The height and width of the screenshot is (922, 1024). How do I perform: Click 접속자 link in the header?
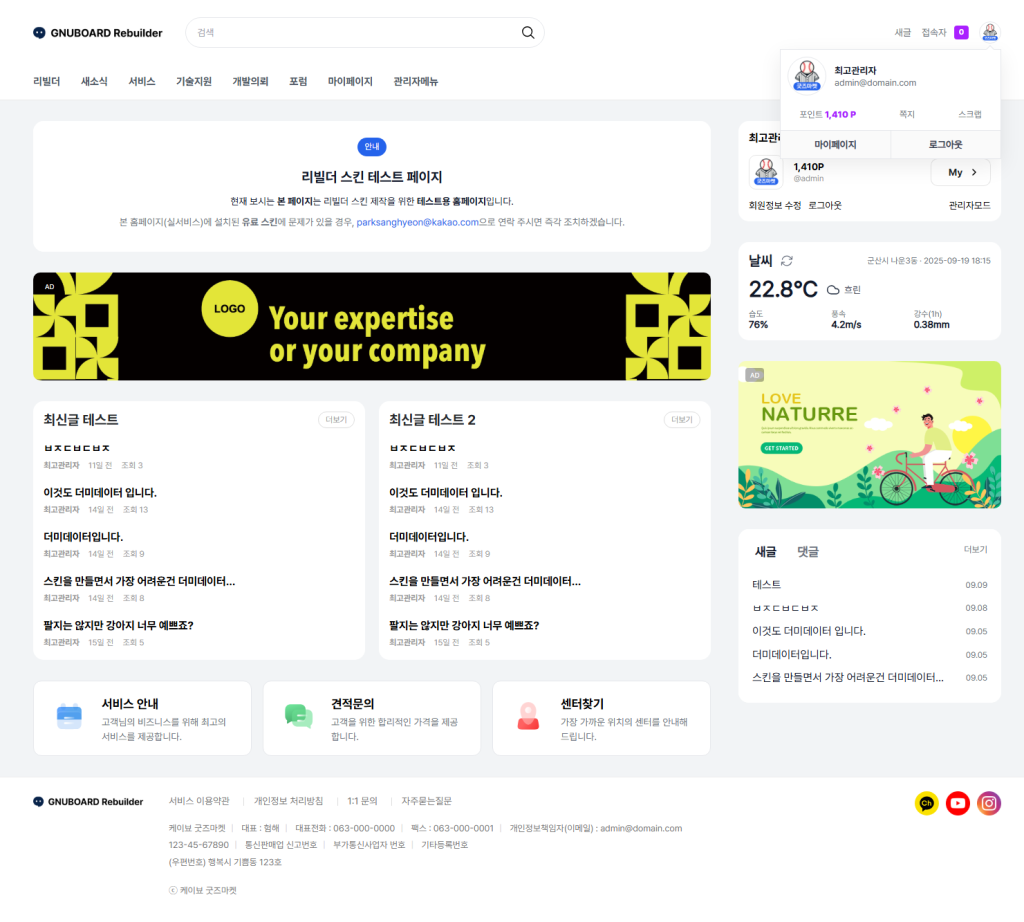933,33
